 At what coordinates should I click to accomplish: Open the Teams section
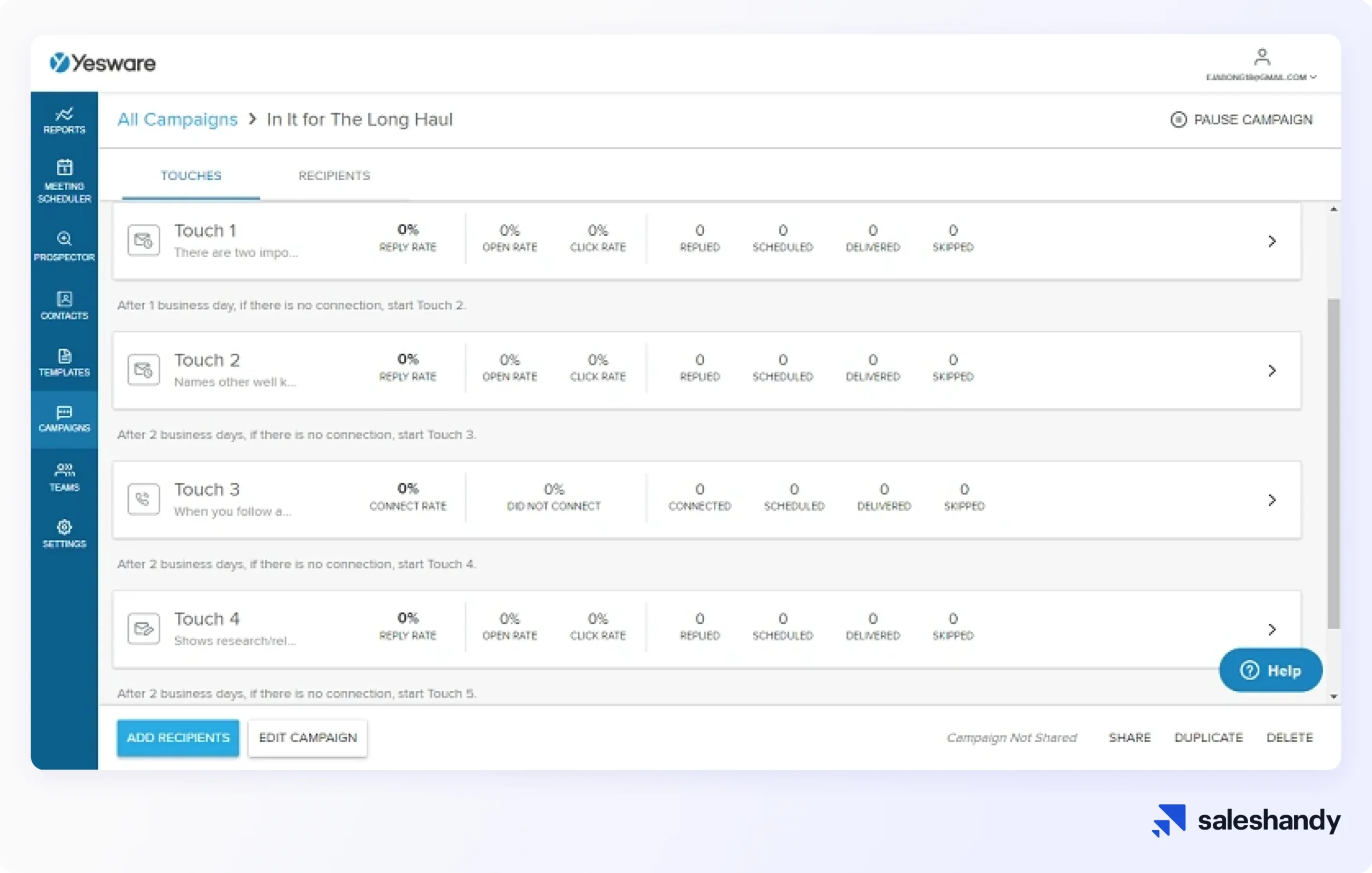pyautogui.click(x=64, y=477)
